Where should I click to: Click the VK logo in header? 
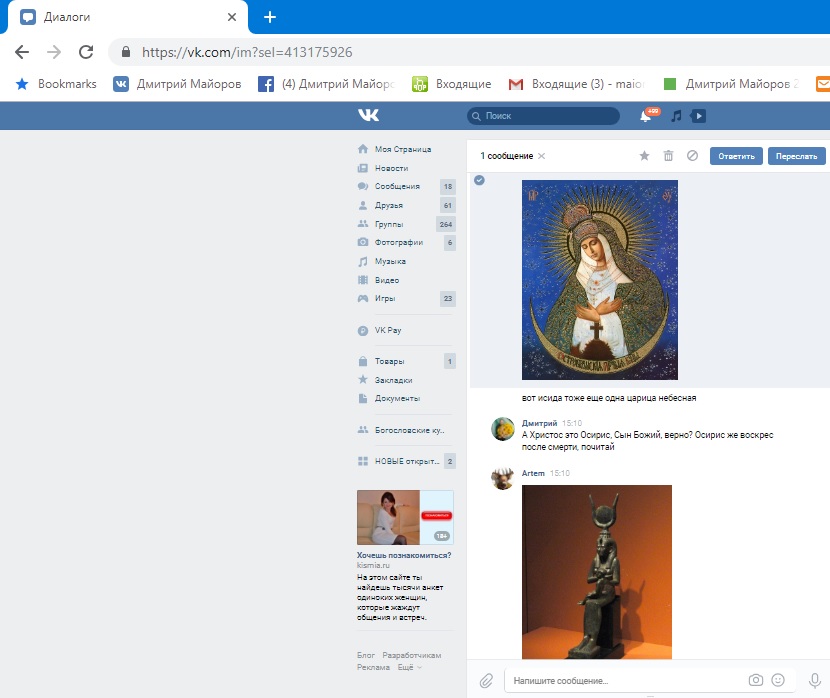[368, 115]
